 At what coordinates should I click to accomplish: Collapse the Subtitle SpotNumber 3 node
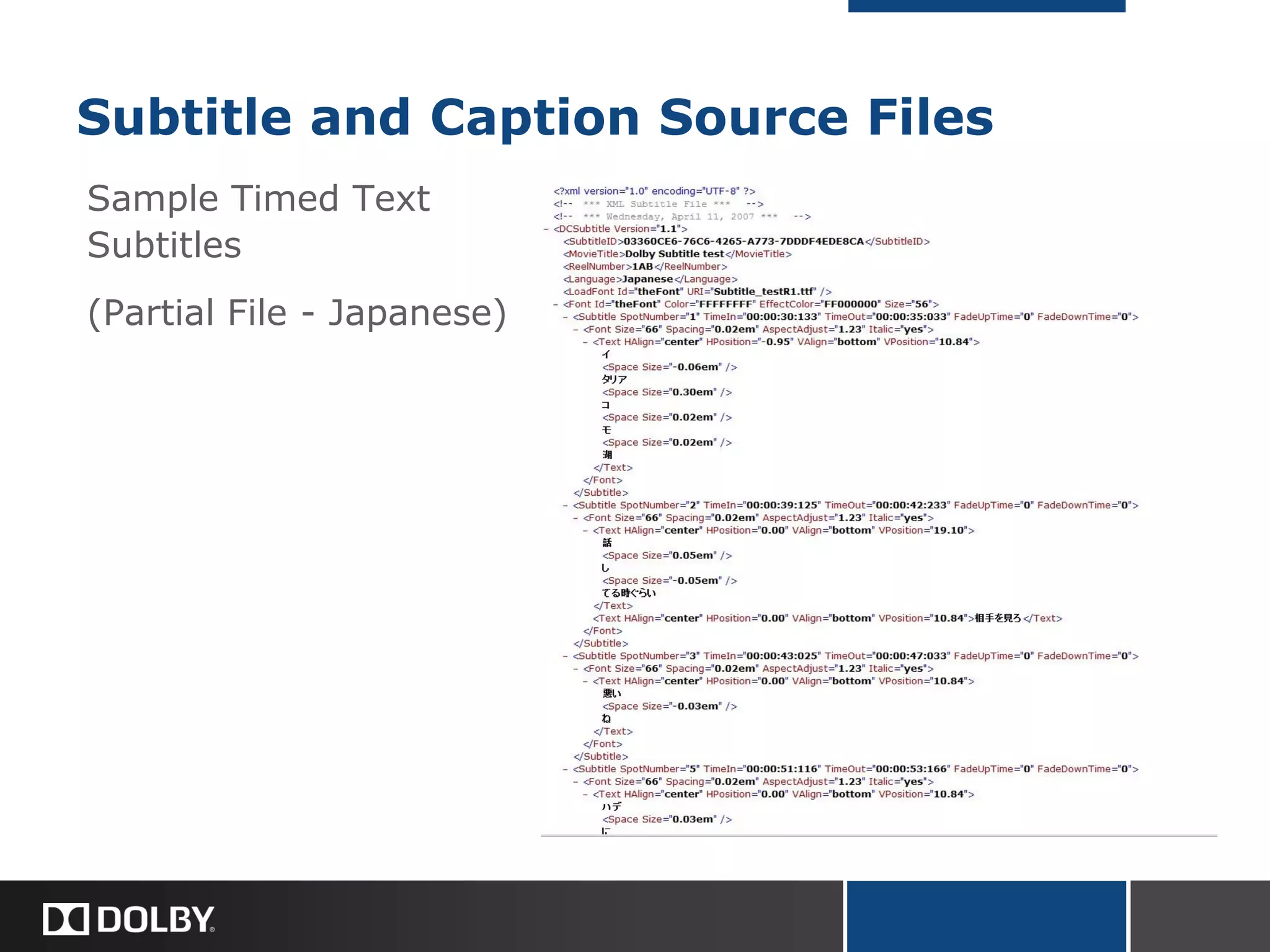point(566,656)
